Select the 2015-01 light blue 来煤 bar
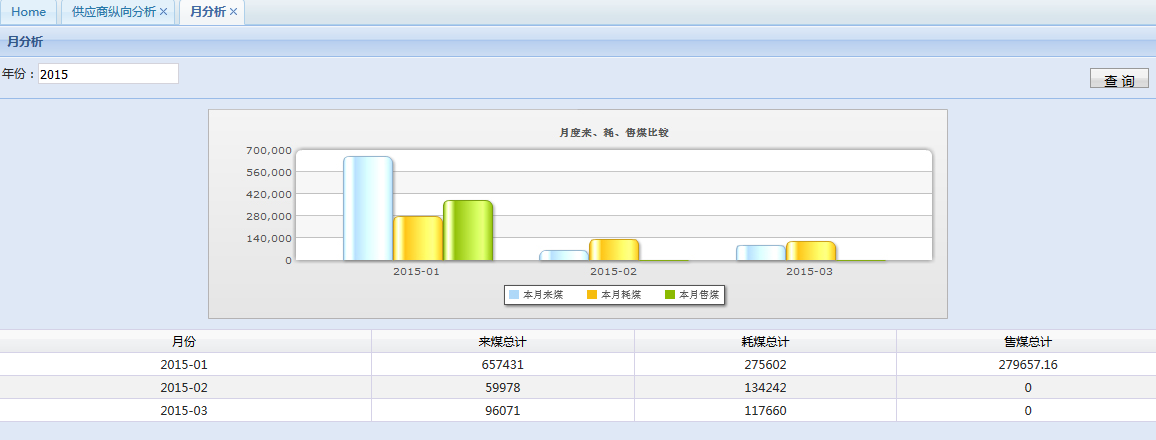 368,208
